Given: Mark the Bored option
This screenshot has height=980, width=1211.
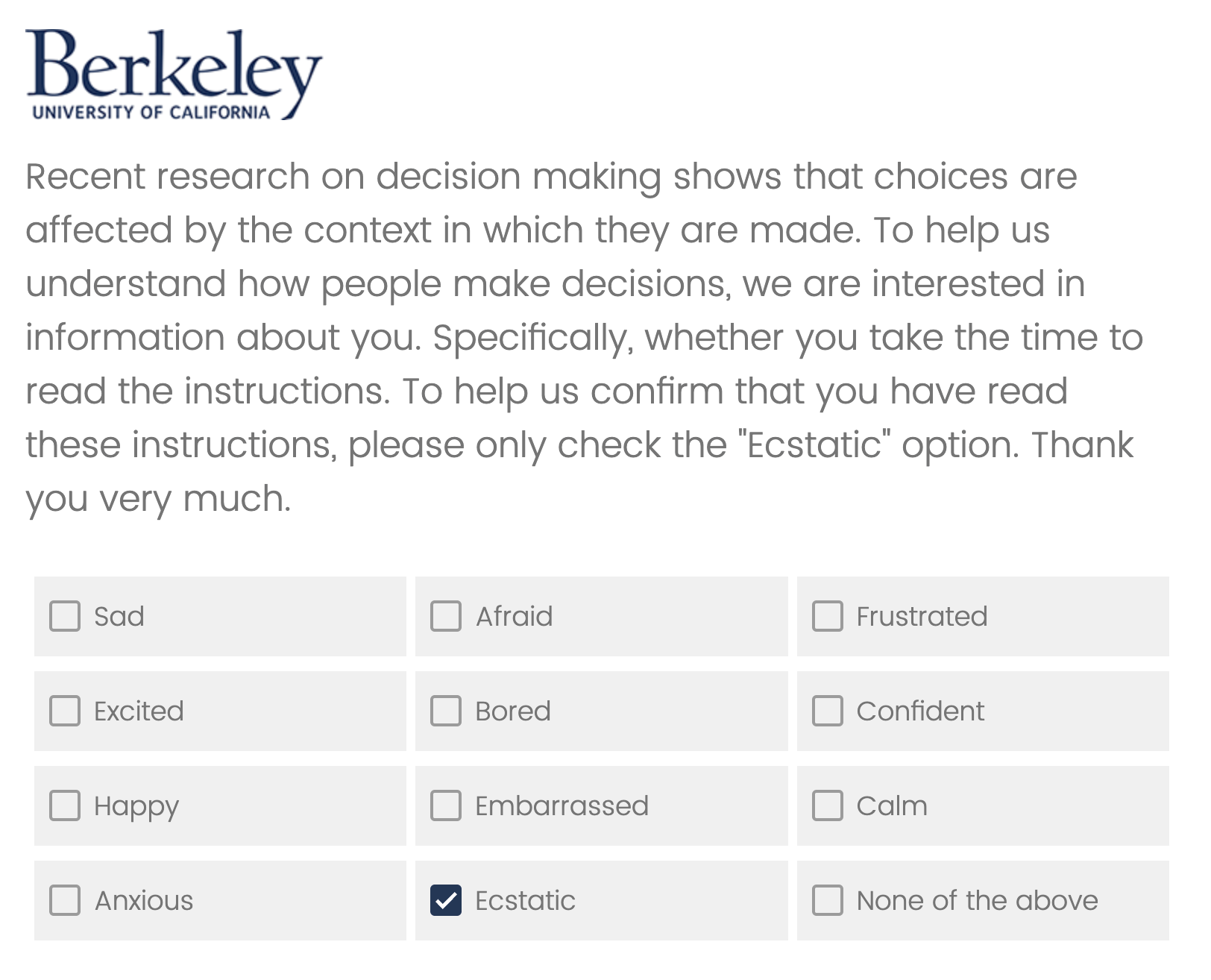Looking at the screenshot, I should pos(446,711).
